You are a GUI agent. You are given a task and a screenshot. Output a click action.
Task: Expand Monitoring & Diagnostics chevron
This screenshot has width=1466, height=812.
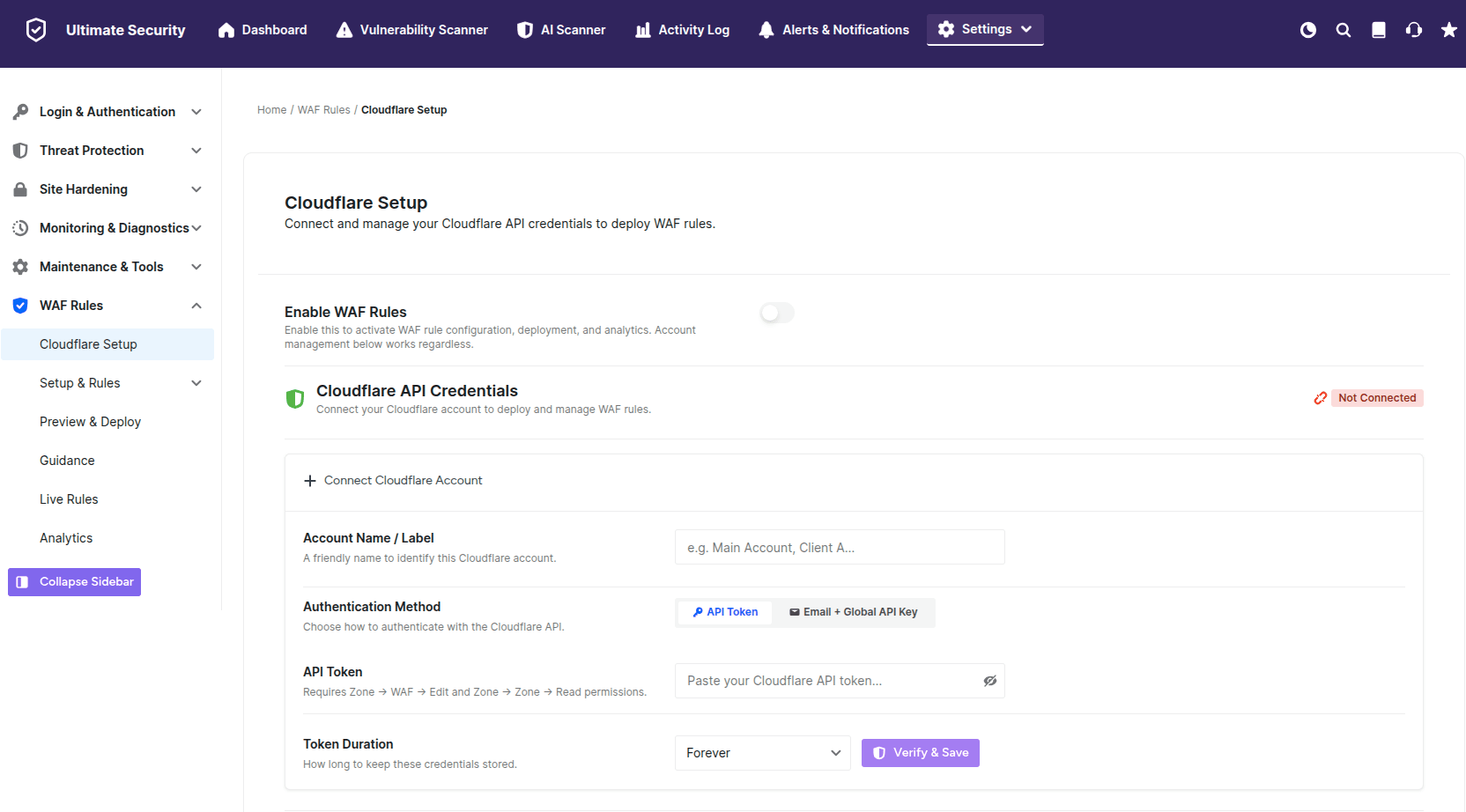[x=196, y=228]
